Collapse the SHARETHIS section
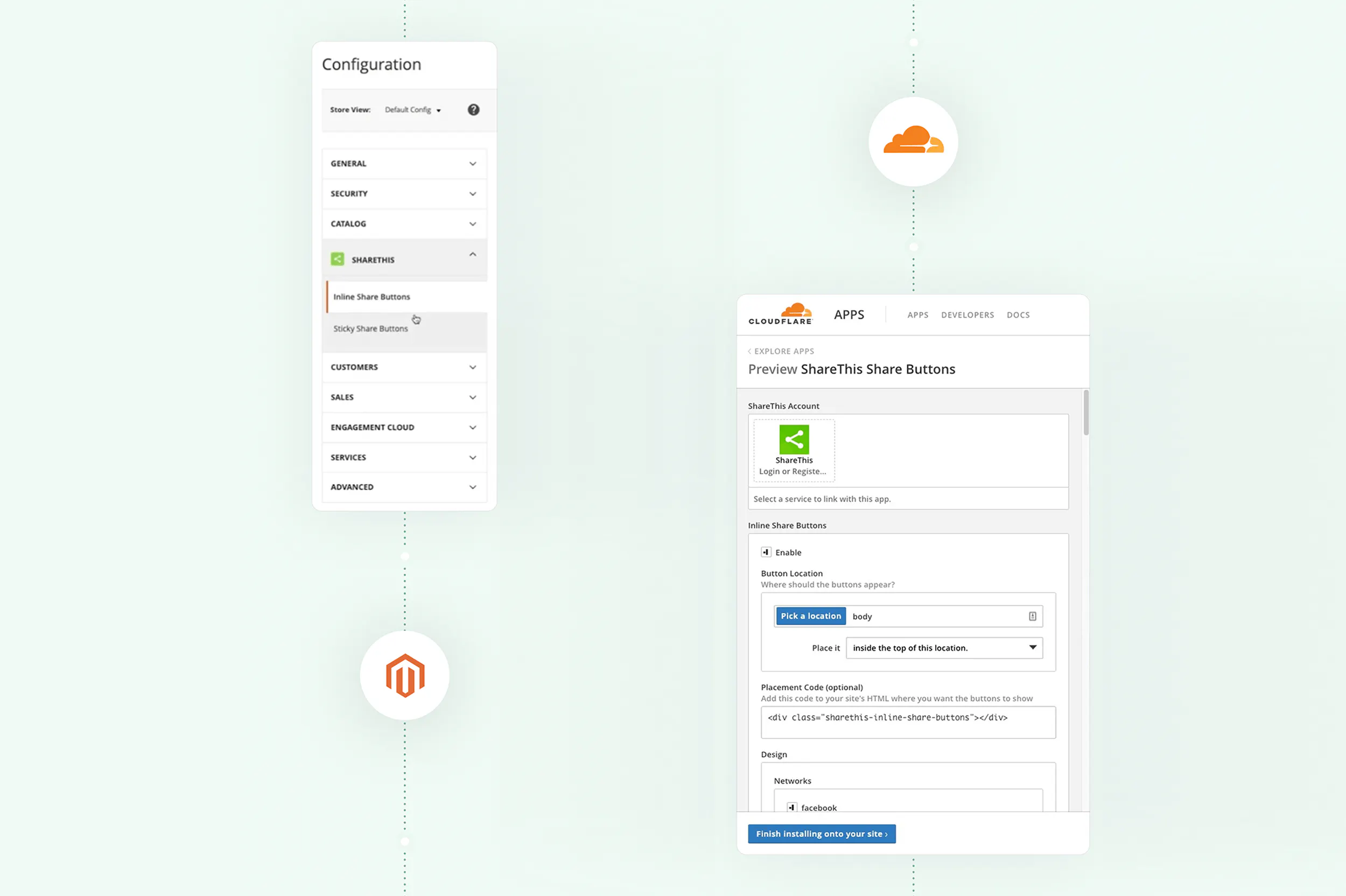This screenshot has height=896, width=1346. click(472, 255)
